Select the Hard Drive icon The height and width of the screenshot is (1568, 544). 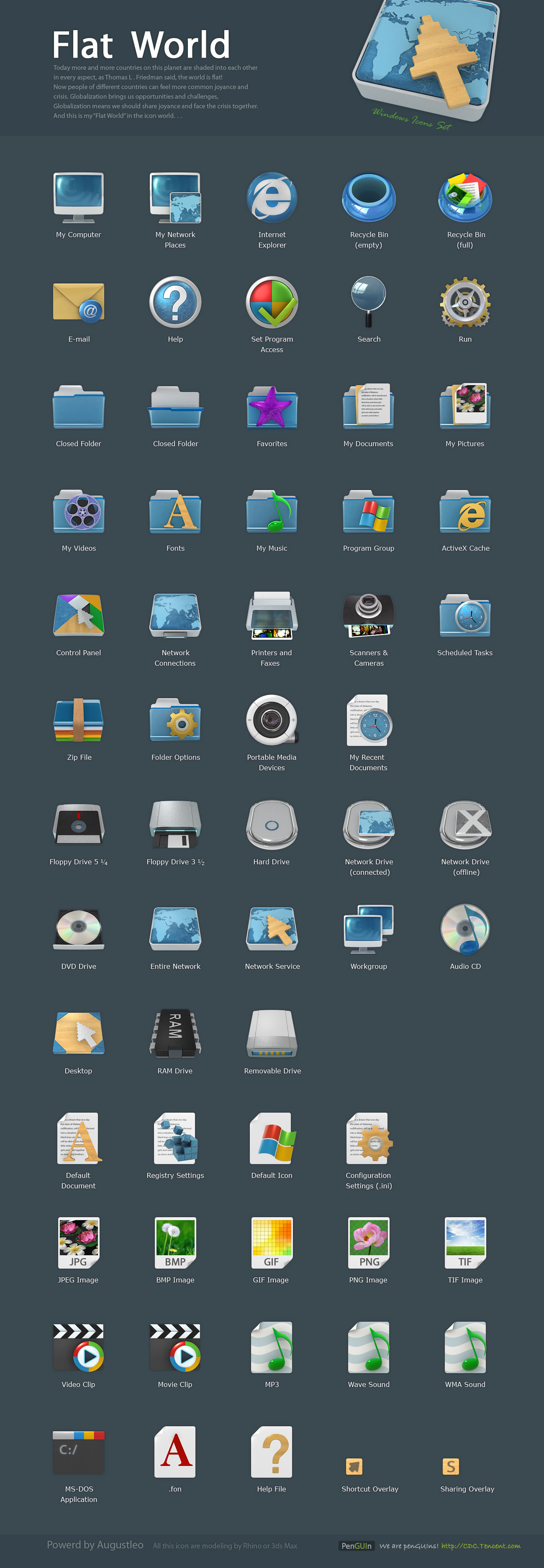272,825
